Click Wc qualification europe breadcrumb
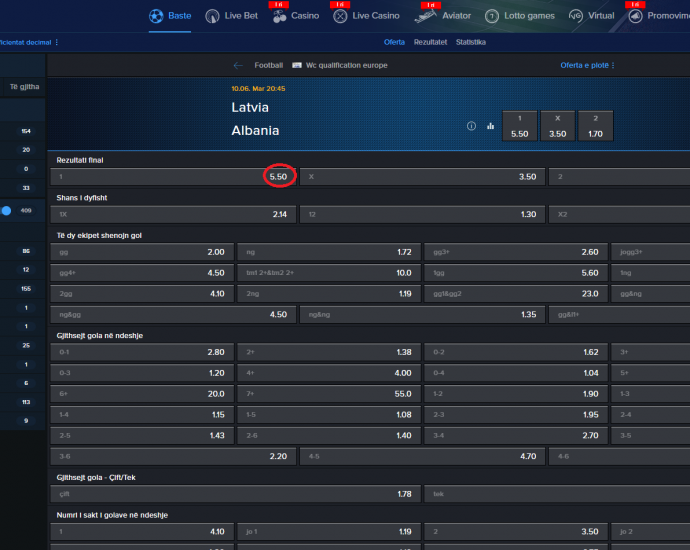The height and width of the screenshot is (550, 690). click(347, 65)
